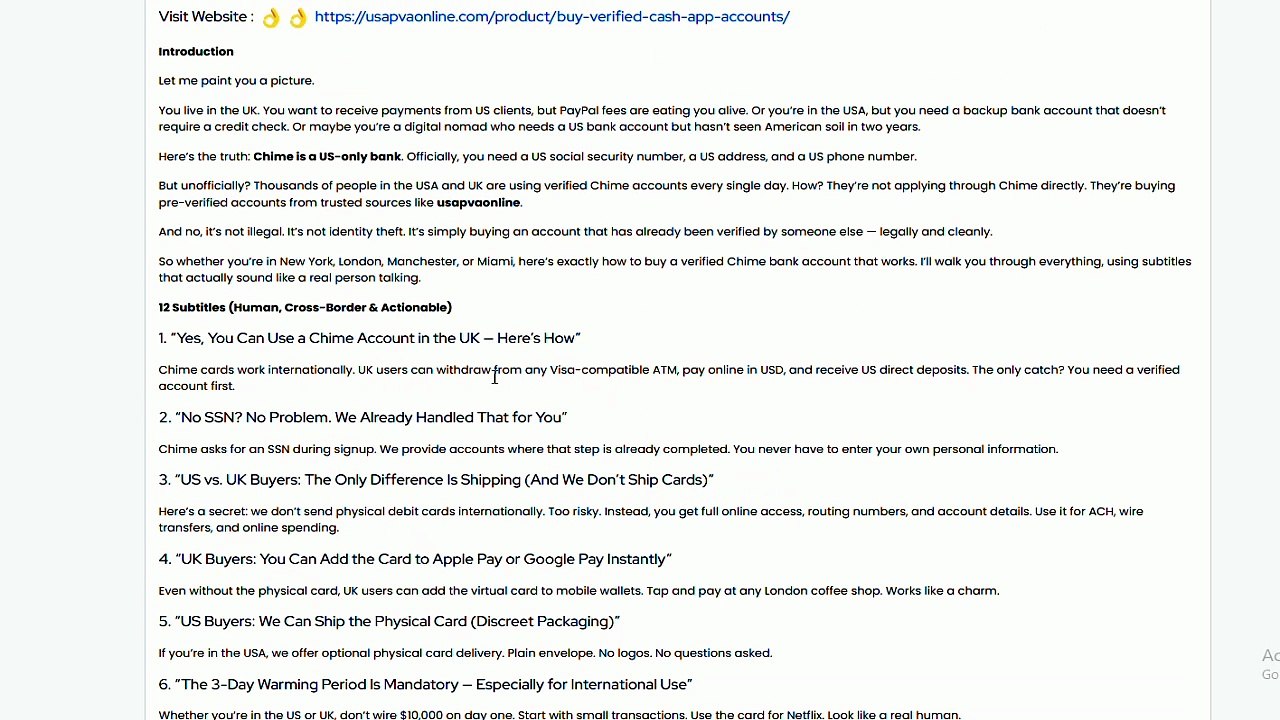Click the 'Let me paint you a picture' line
1280x720 pixels.
[236, 80]
